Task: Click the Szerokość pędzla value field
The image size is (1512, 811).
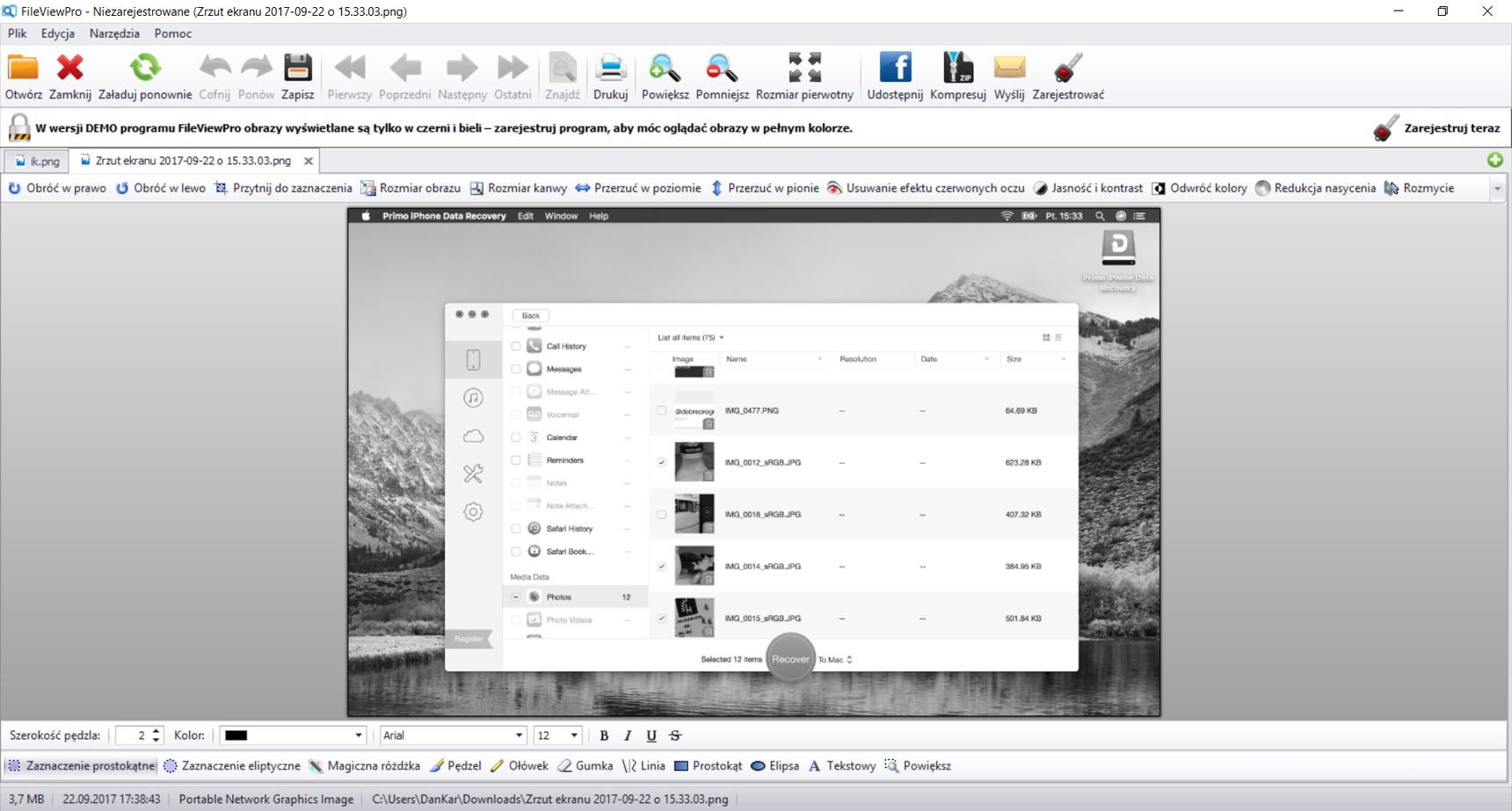Action: coord(133,735)
